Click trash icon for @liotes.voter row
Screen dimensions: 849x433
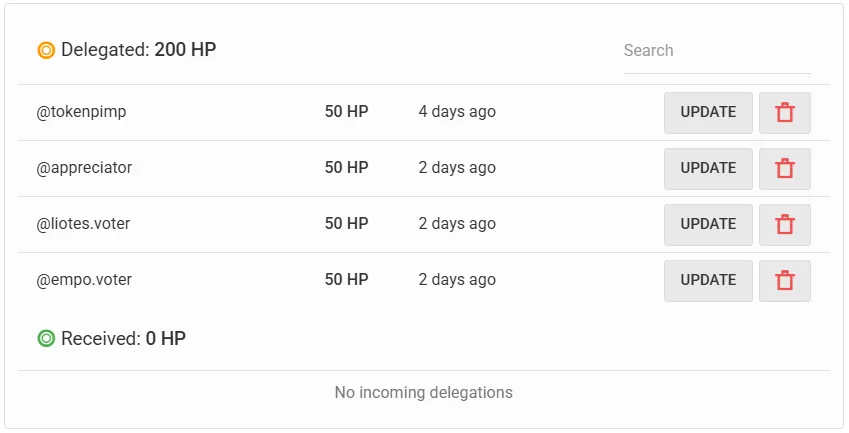point(785,225)
